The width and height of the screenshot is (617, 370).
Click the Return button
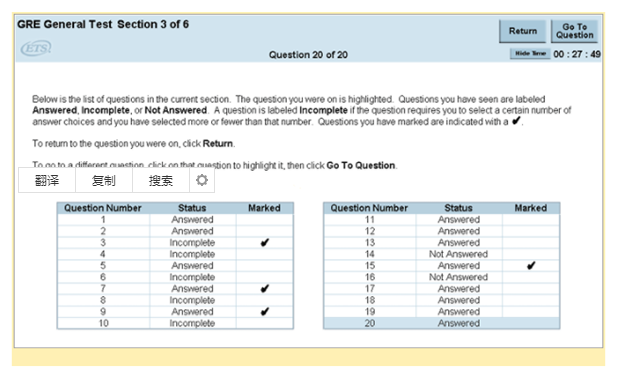click(x=523, y=31)
